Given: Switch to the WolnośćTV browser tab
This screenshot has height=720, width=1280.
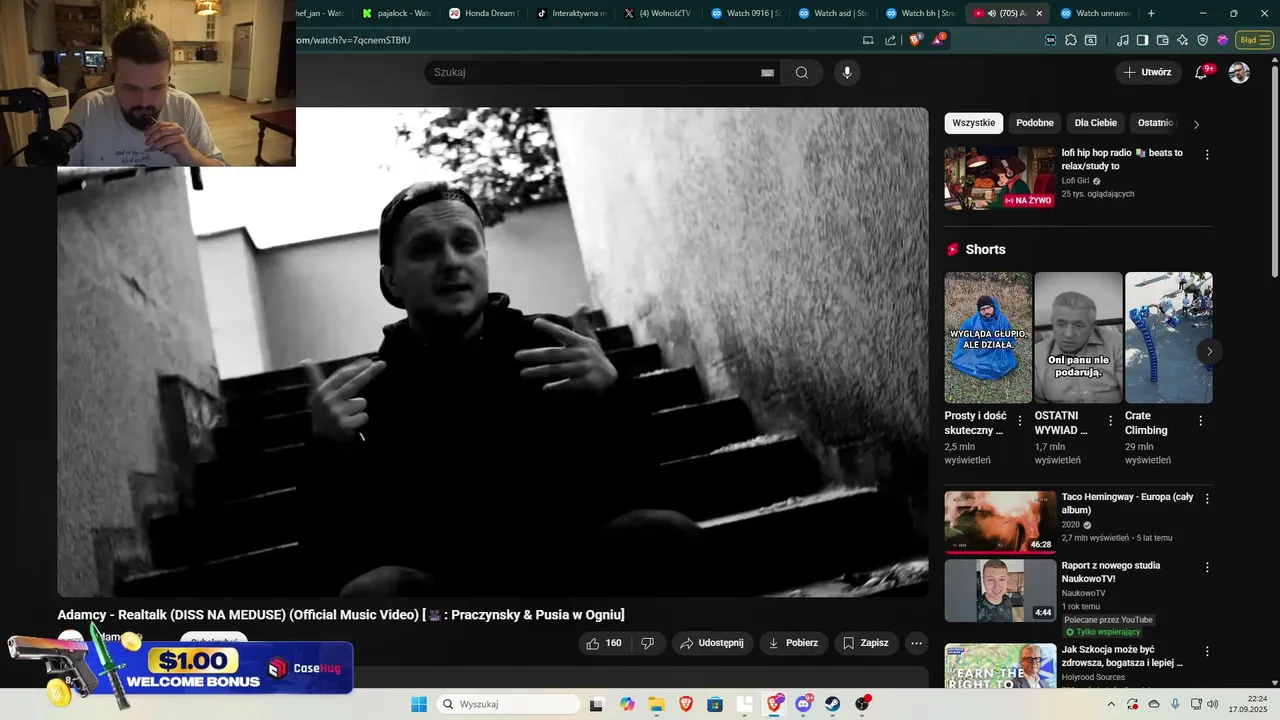Looking at the screenshot, I should pos(658,13).
